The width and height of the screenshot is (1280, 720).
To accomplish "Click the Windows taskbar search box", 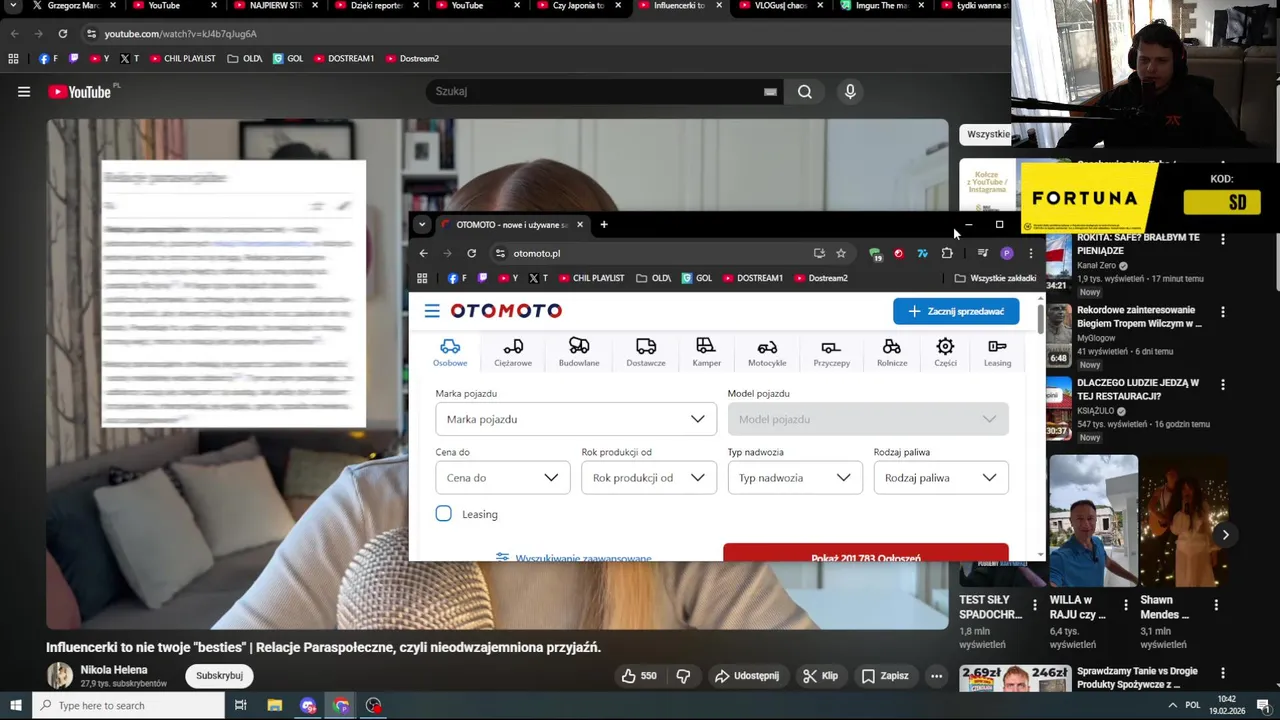I will click(x=129, y=706).
